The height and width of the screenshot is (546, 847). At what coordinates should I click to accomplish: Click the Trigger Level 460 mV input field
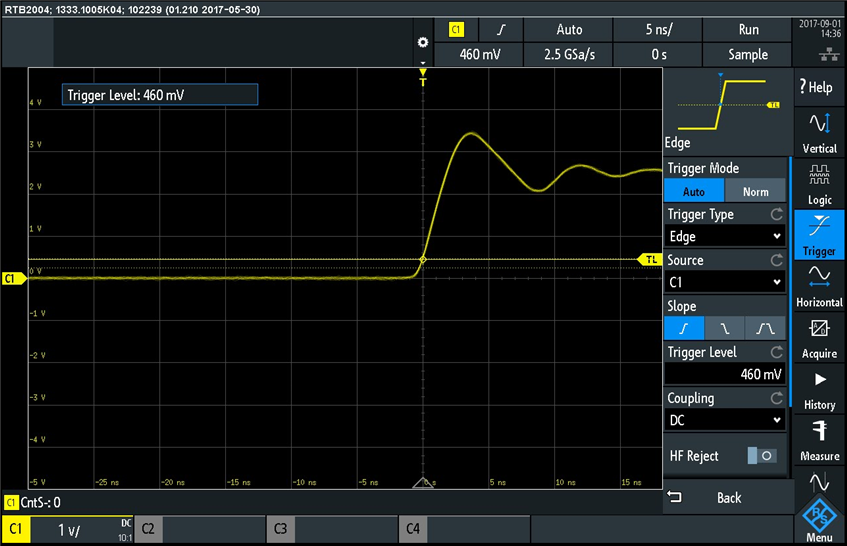point(725,374)
